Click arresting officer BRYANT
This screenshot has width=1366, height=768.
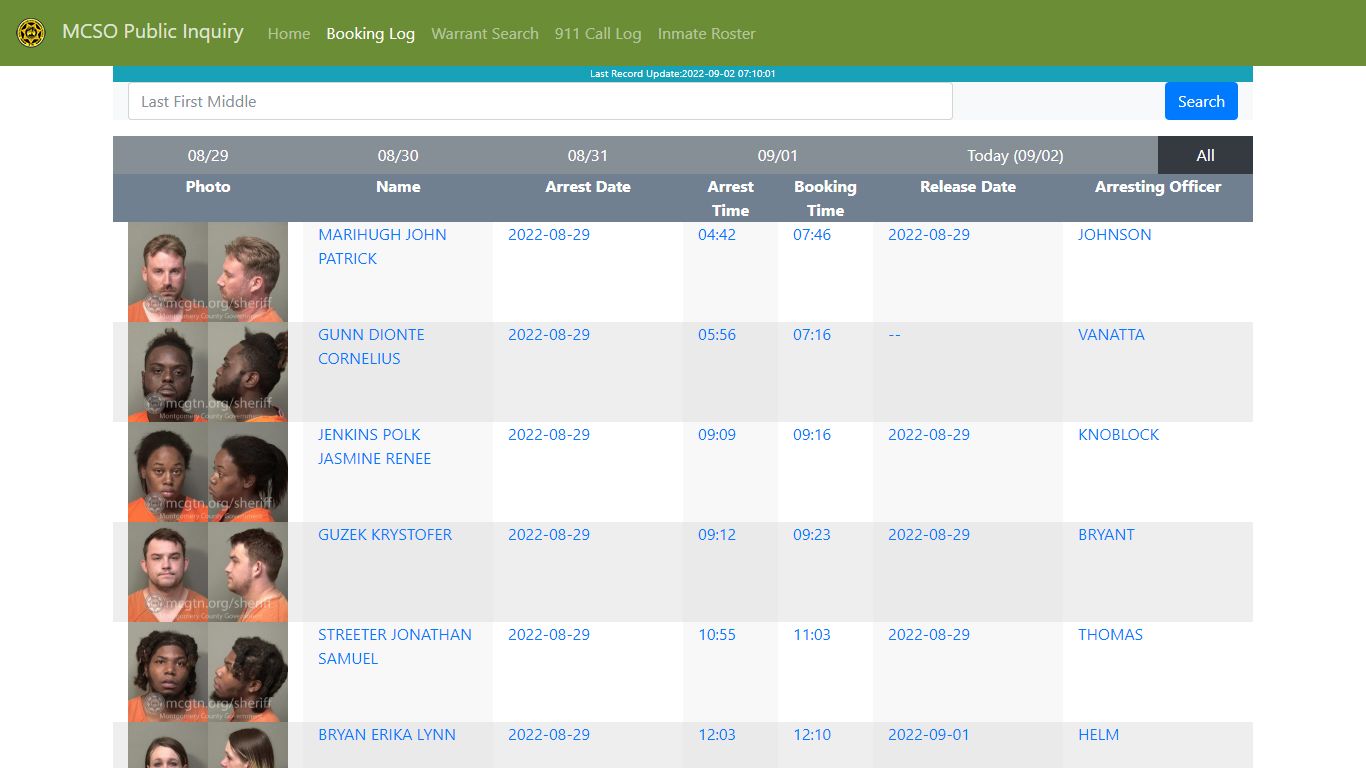pos(1106,534)
